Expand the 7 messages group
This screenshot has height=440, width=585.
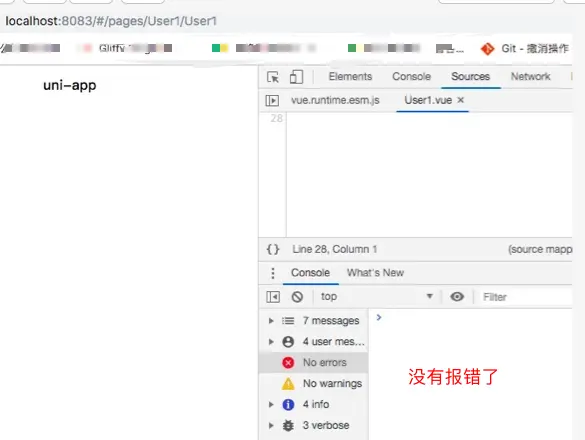271,321
